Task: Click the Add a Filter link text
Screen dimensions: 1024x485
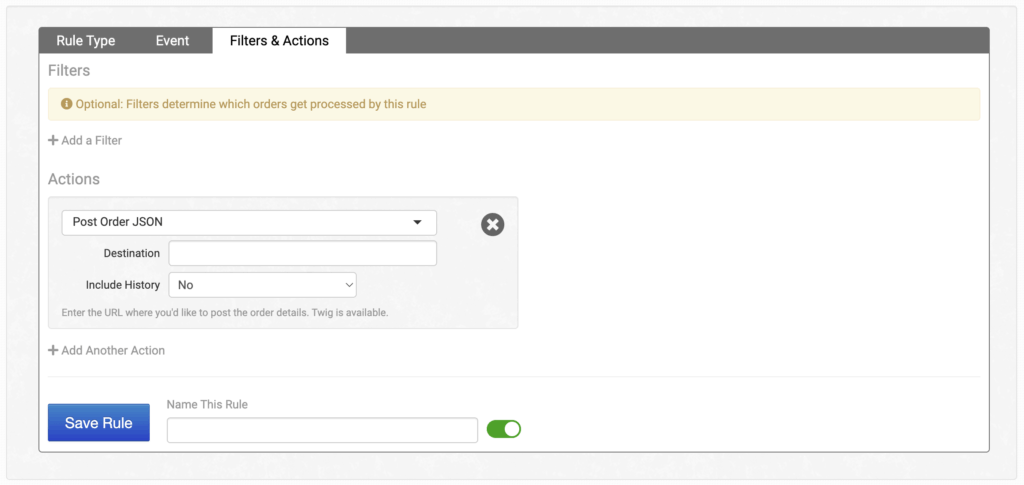Action: pyautogui.click(x=91, y=141)
